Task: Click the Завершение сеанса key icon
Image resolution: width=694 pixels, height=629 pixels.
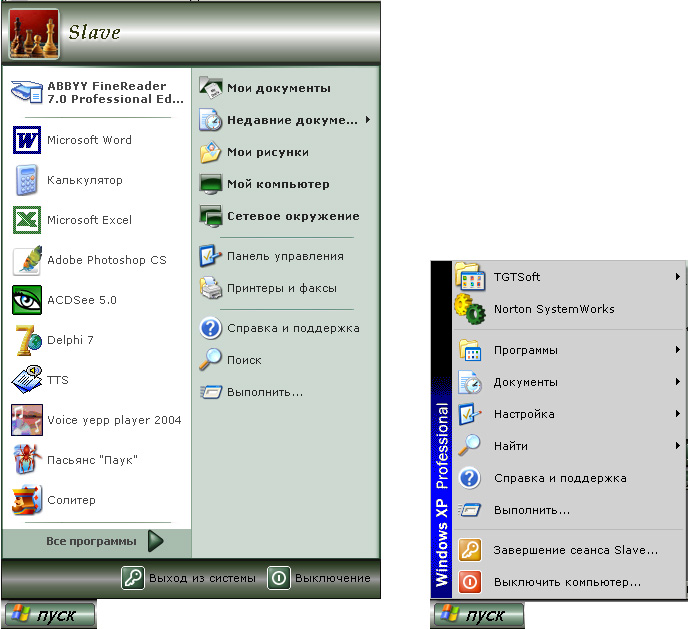Action: coord(470,550)
